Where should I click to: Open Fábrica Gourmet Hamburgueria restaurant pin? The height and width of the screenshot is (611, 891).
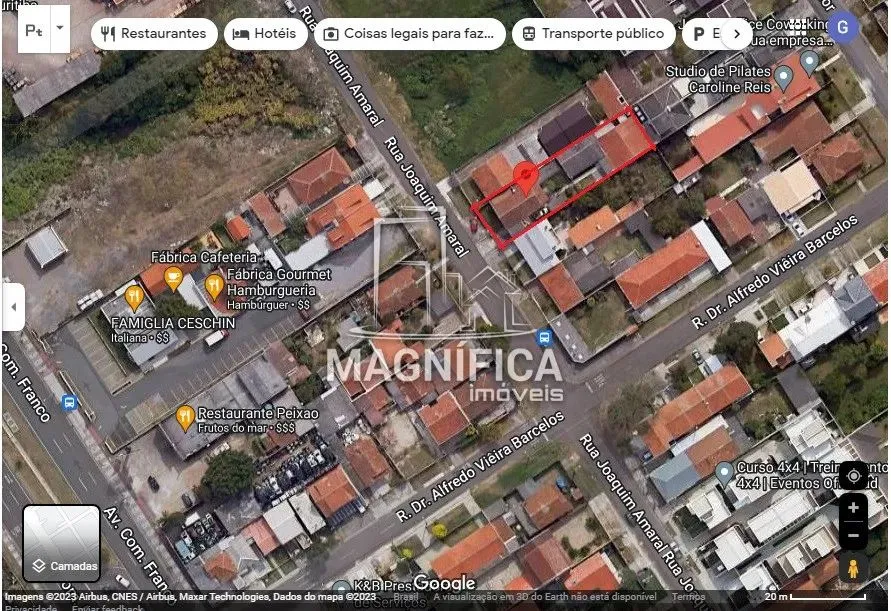click(x=214, y=288)
